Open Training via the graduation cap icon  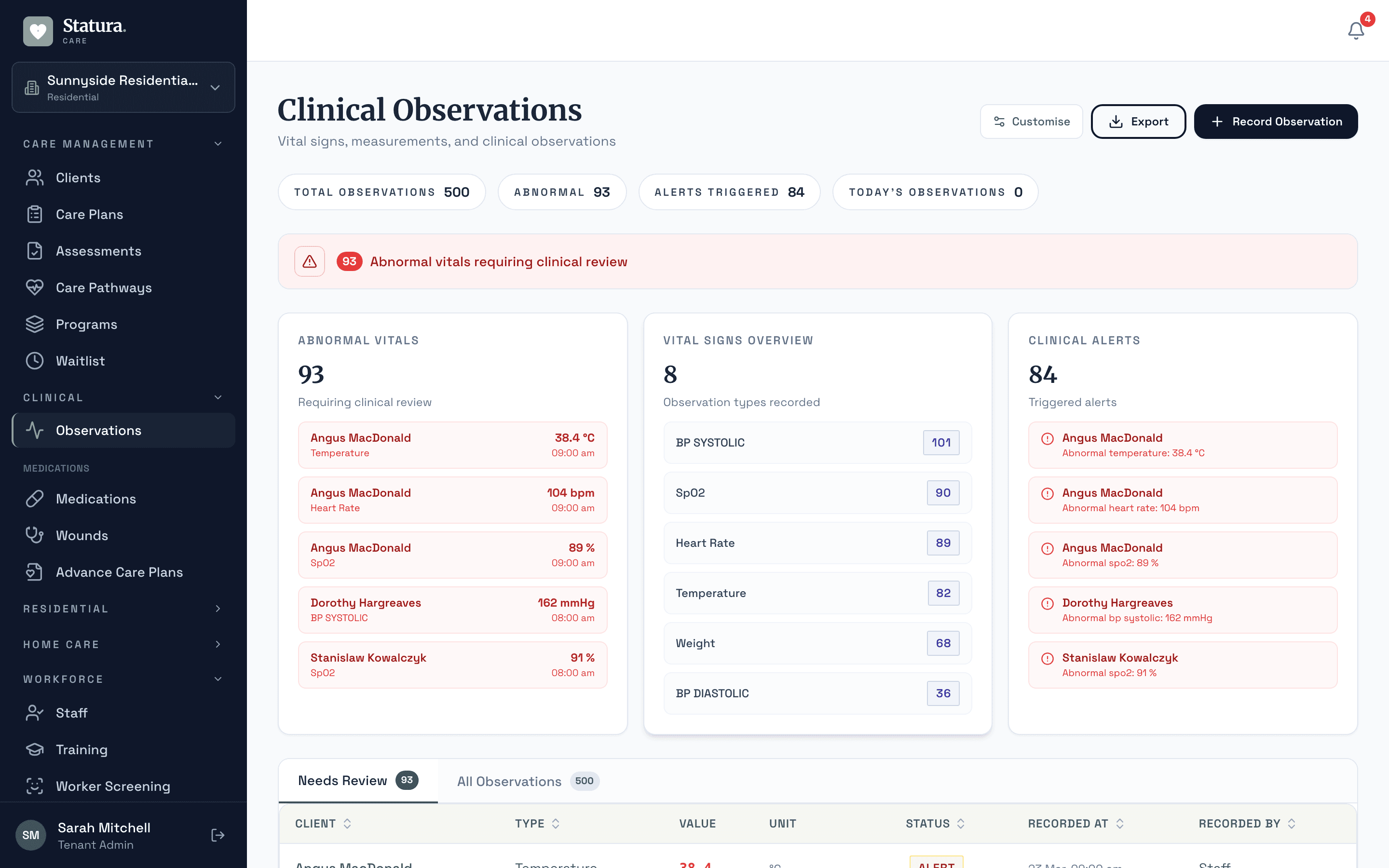[x=34, y=749]
